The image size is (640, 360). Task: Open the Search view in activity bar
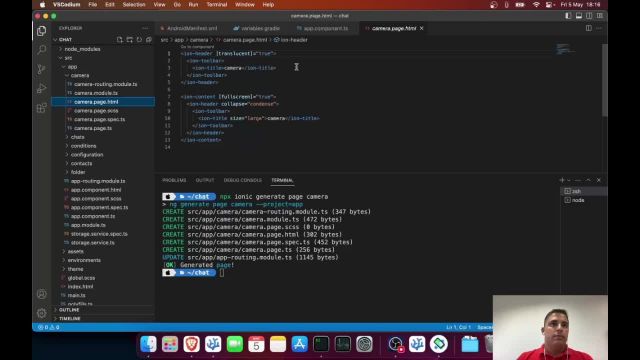tap(42, 50)
